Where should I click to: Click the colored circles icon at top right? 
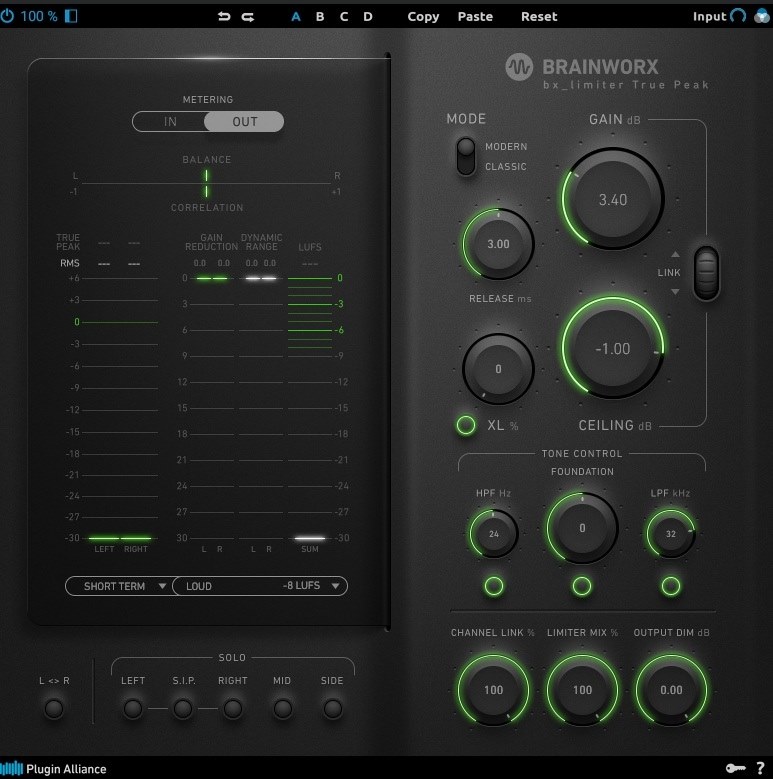[762, 16]
